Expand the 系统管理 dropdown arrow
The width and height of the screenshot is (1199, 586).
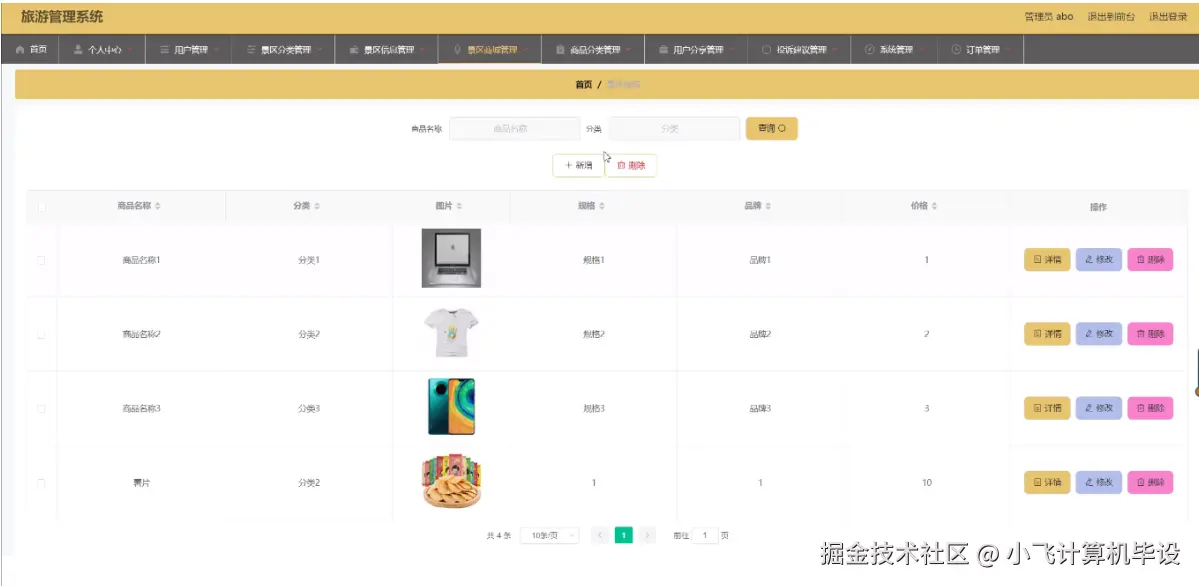(921, 50)
